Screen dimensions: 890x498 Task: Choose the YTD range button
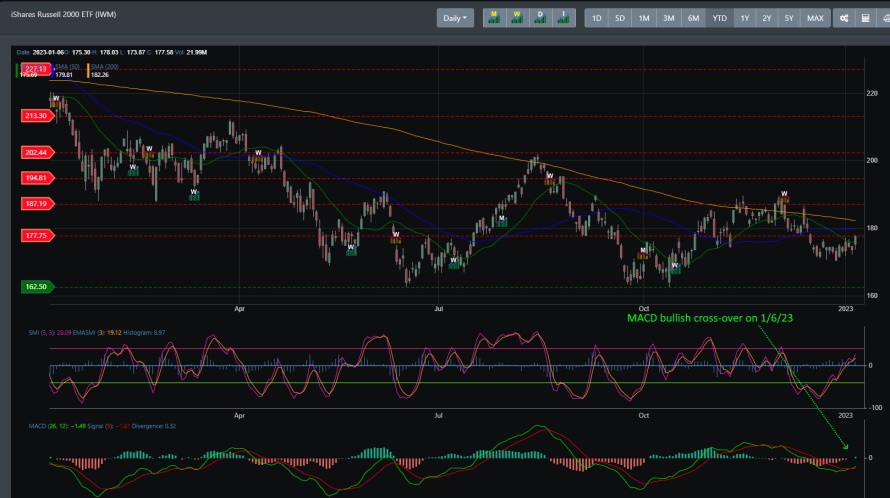click(x=720, y=18)
